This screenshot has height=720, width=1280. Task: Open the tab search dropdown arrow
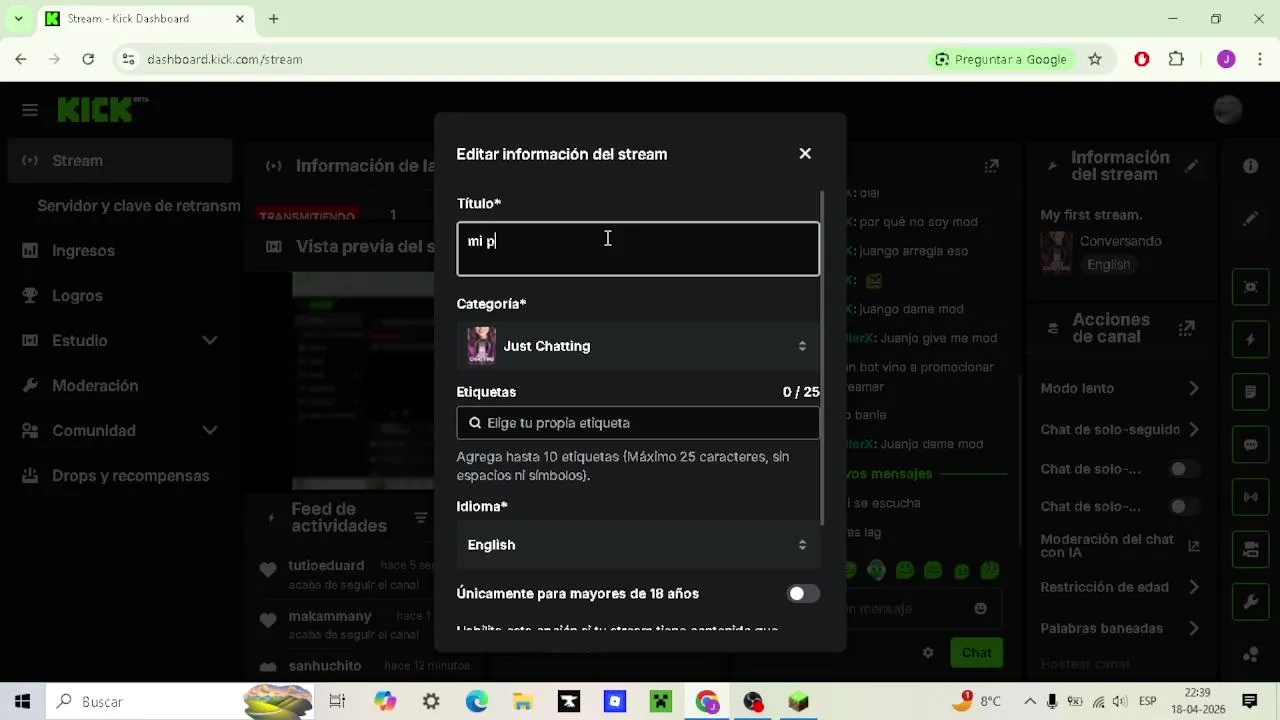tap(18, 19)
